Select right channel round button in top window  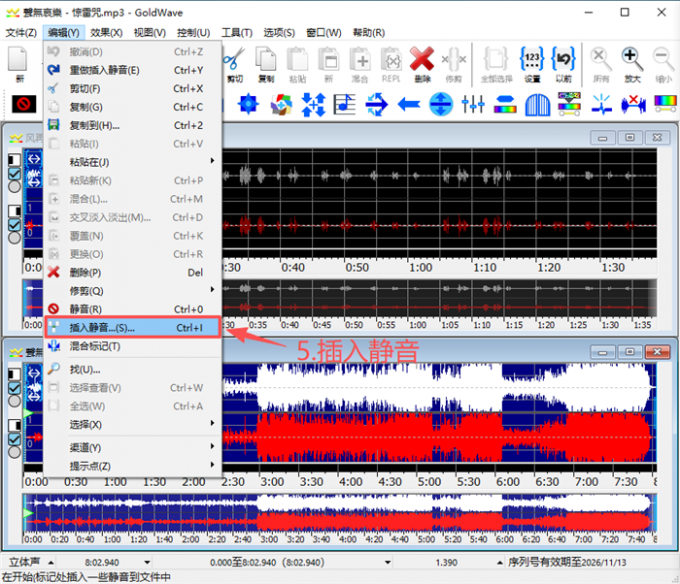pos(14,238)
